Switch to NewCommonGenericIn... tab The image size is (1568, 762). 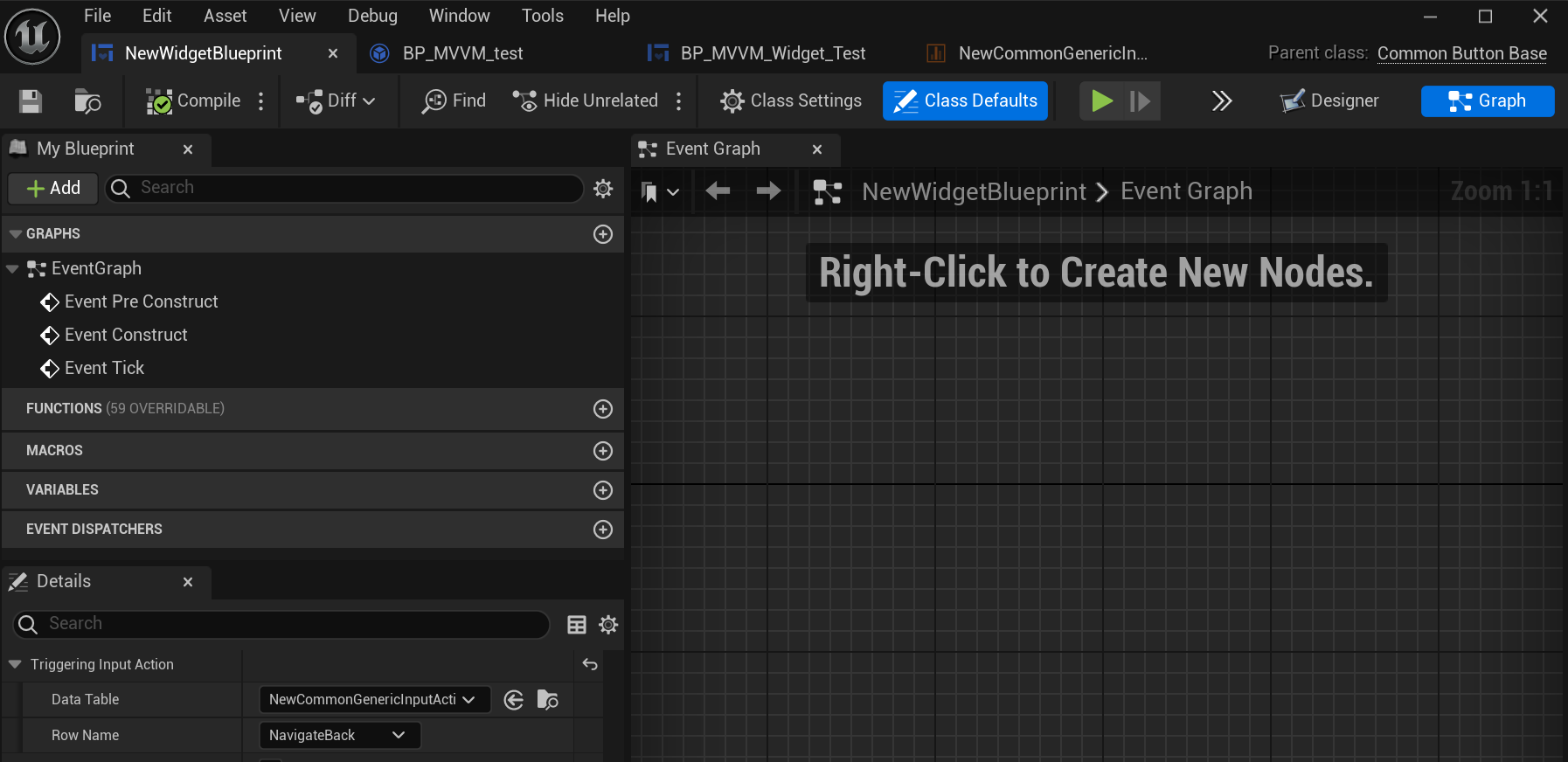[x=1052, y=53]
